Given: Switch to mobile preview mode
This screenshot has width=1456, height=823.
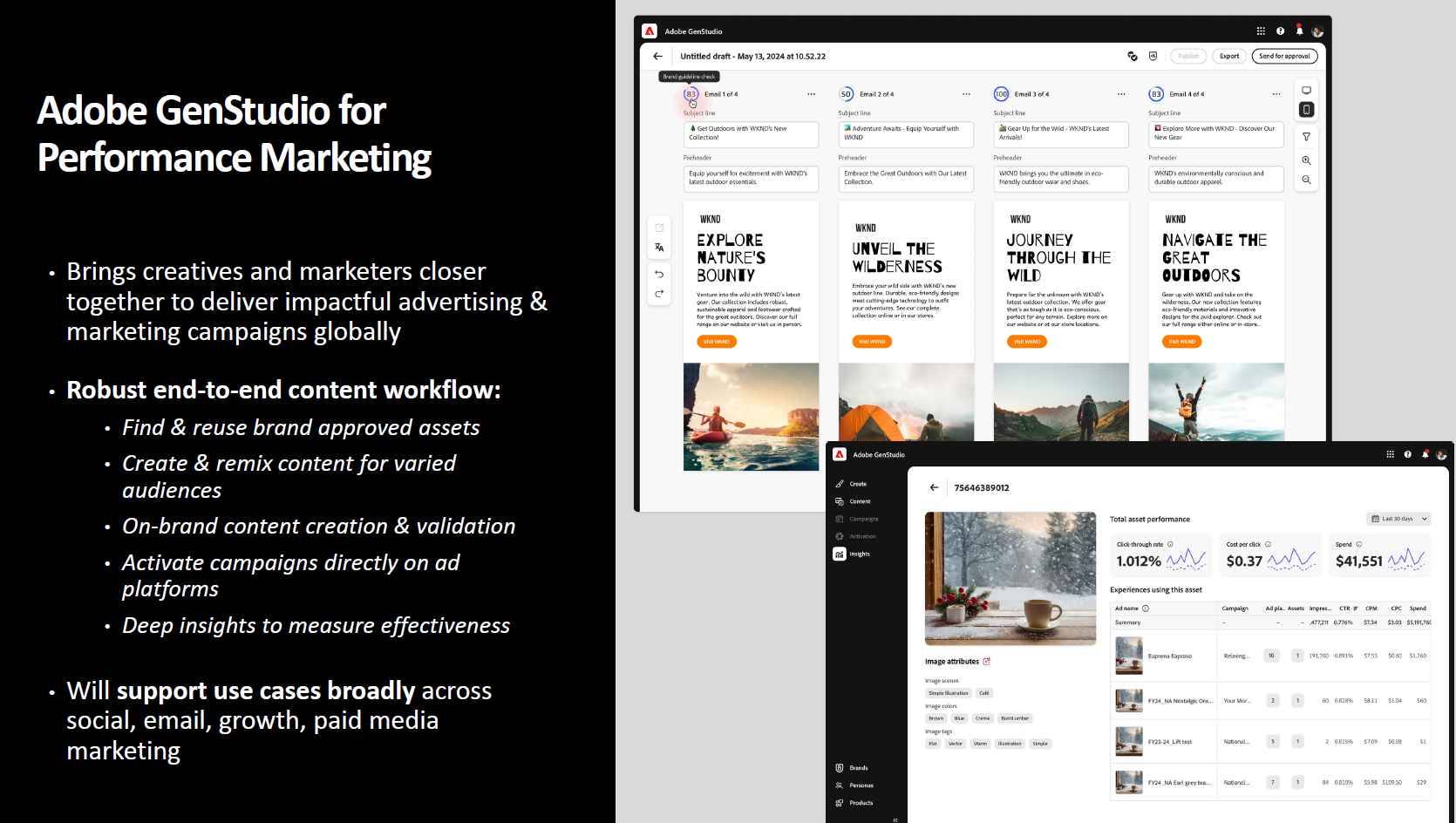Looking at the screenshot, I should tap(1306, 109).
